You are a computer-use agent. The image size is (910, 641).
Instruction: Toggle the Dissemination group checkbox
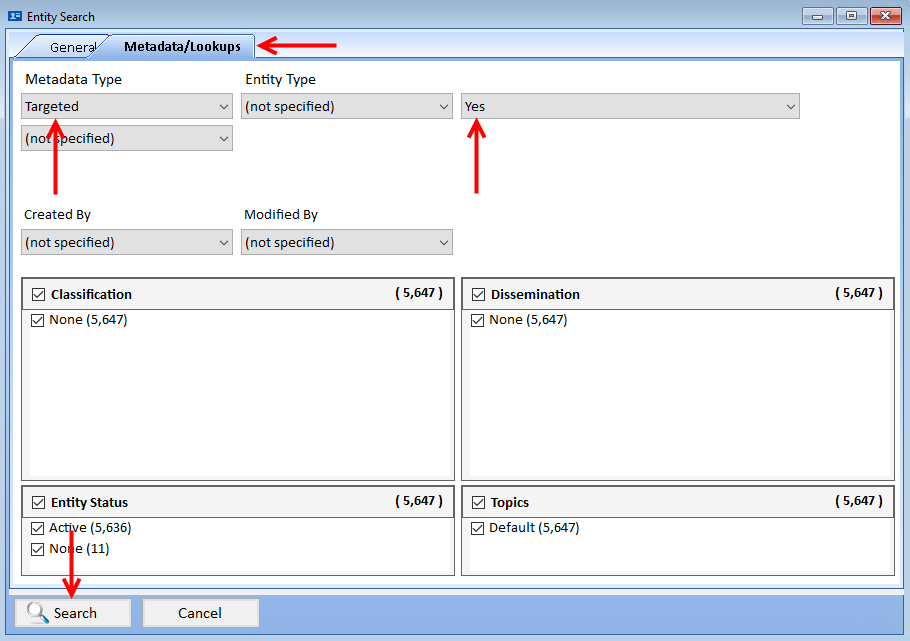click(477, 294)
